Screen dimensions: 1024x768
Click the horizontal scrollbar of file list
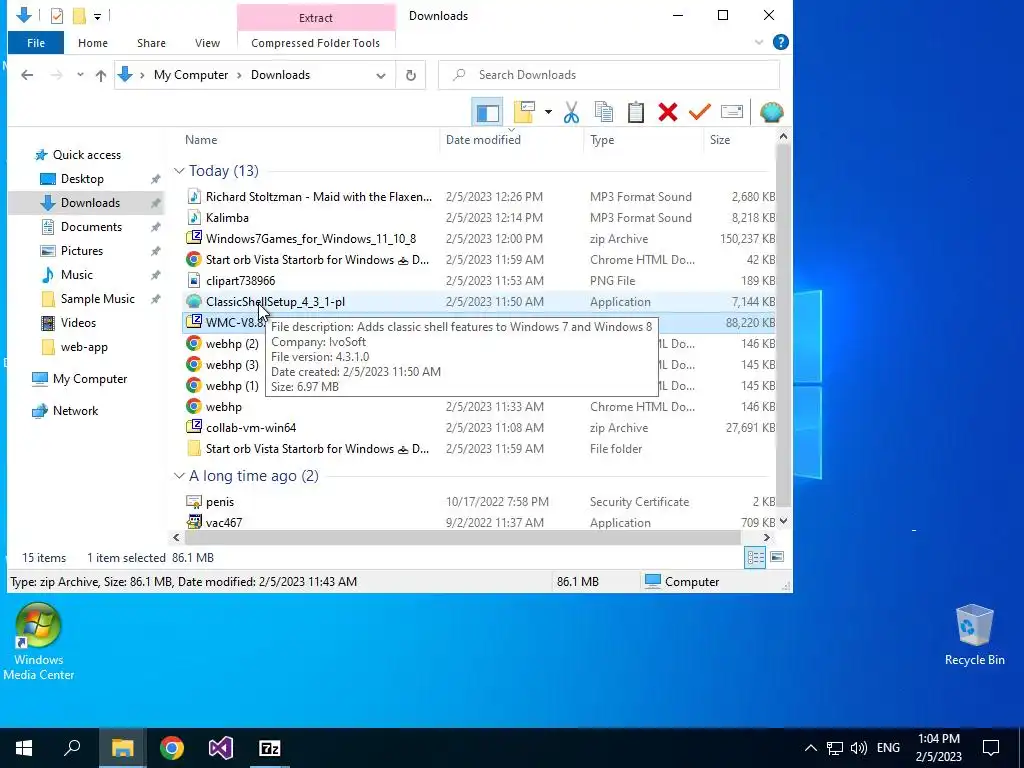462,537
